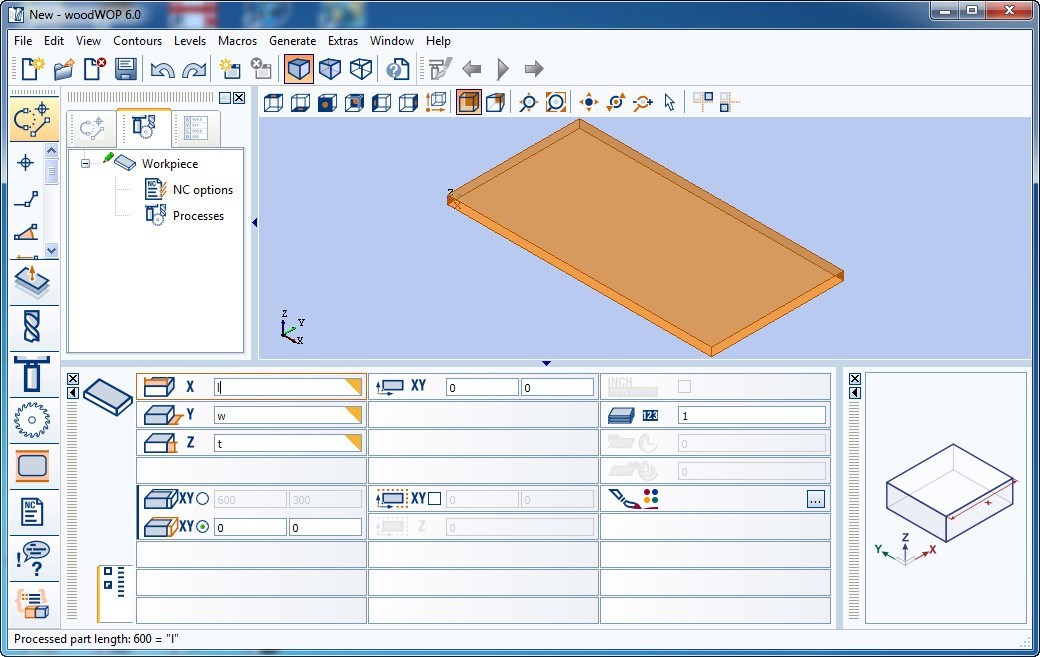Undo the last action
Viewport: 1040px width, 657px height.
pos(162,69)
